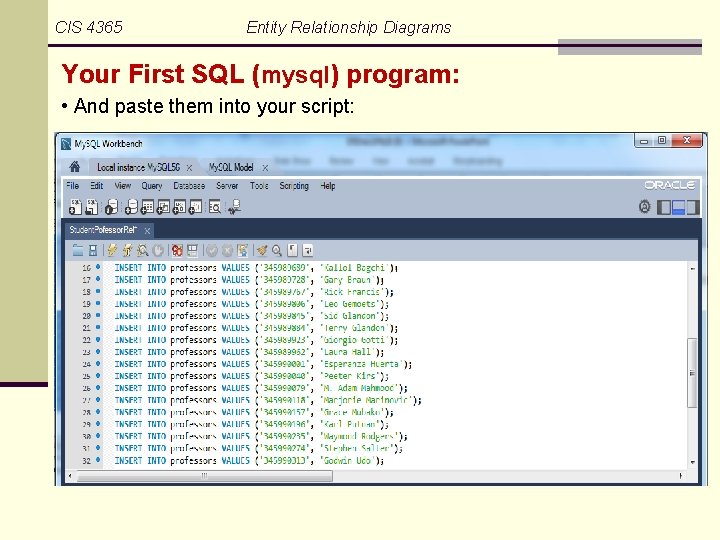Switch to MySQL Model tab
The height and width of the screenshot is (540, 720).
click(231, 168)
